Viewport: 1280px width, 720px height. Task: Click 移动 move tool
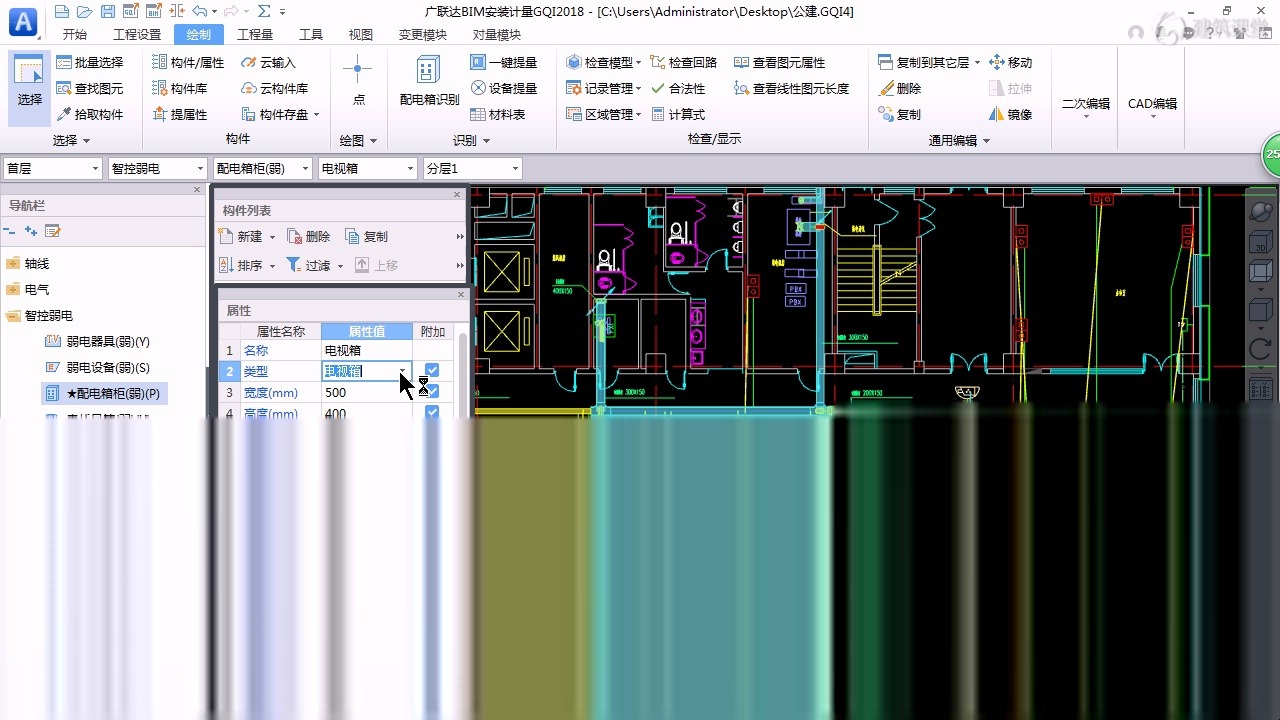click(1010, 62)
